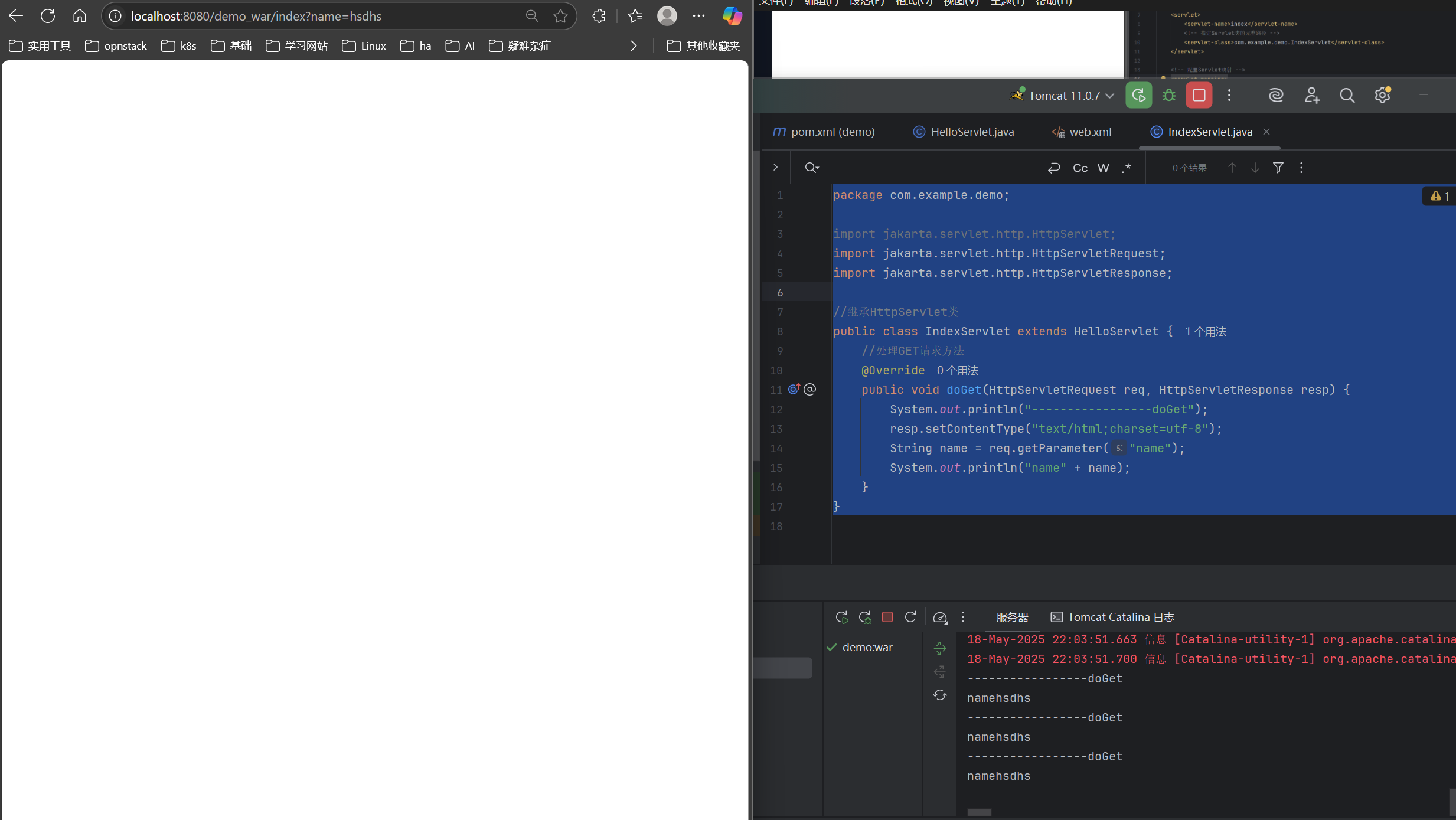This screenshot has height=820, width=1456.
Task: Start debugging with the bug icon
Action: 1168,95
